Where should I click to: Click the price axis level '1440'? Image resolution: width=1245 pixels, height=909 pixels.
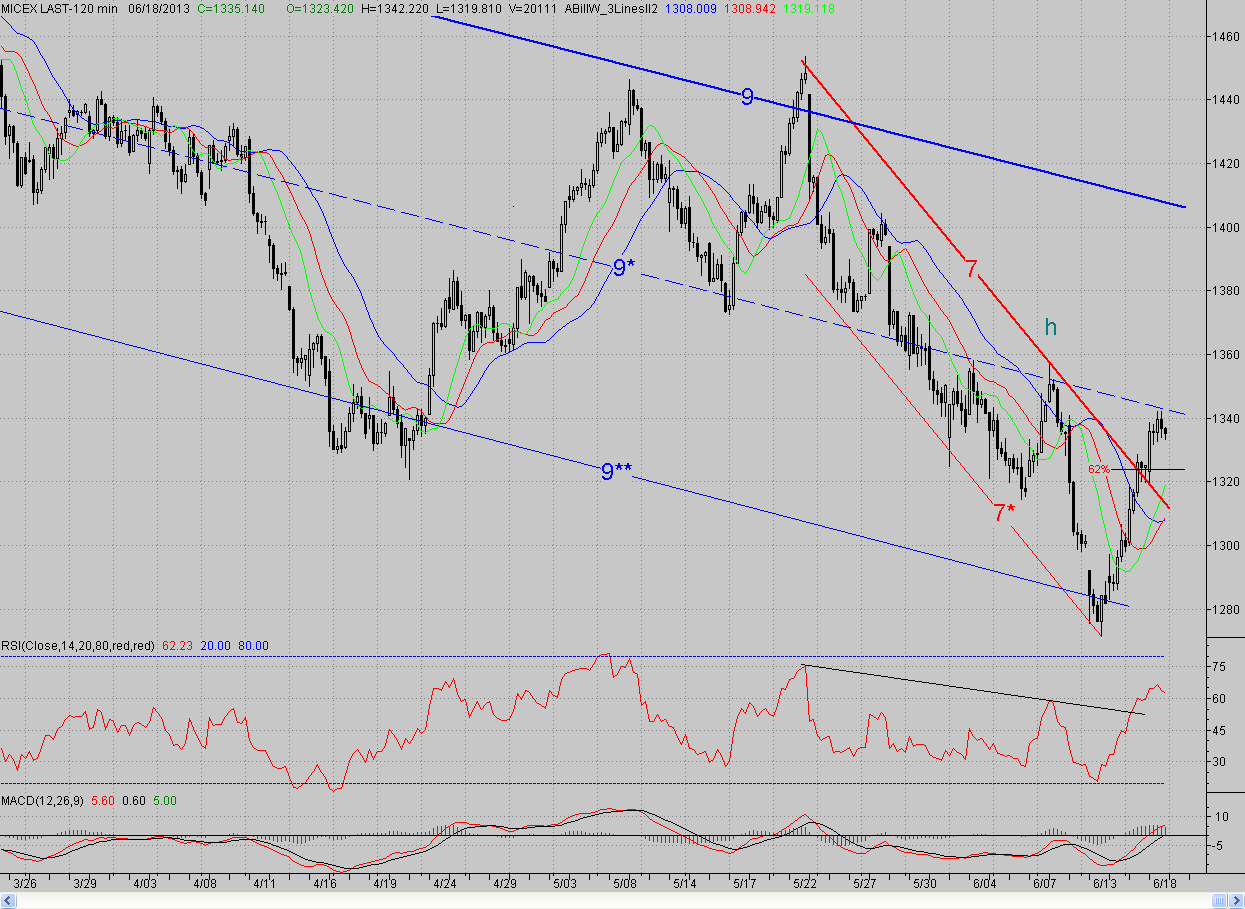coord(1225,100)
